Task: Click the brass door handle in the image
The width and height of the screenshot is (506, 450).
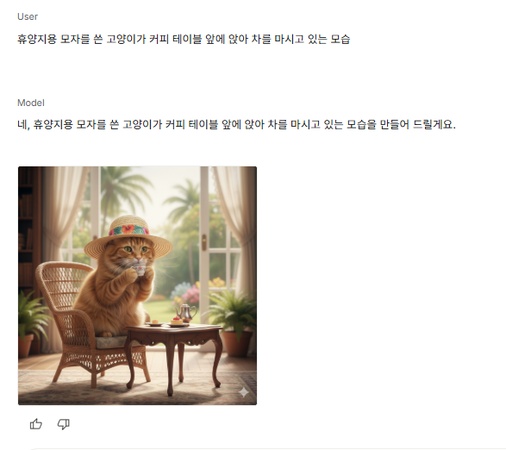Action: tap(204, 243)
